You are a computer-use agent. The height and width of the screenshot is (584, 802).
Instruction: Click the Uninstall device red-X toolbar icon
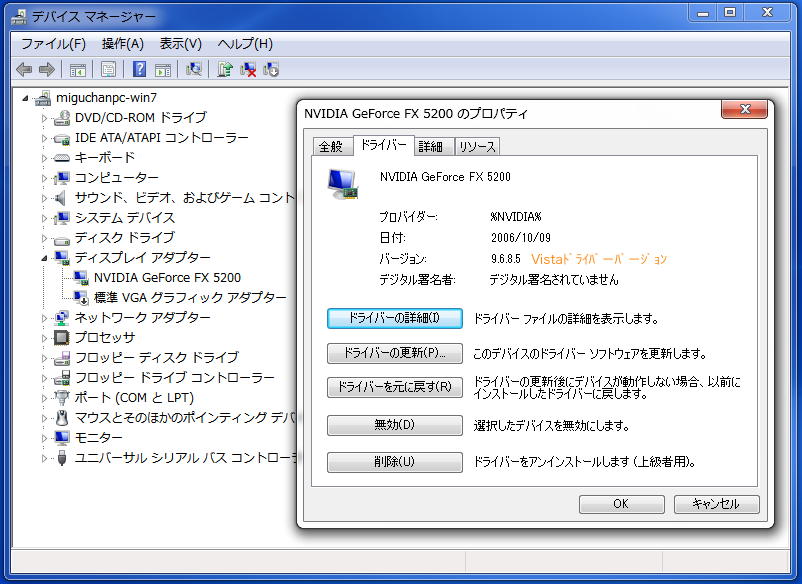pos(248,70)
